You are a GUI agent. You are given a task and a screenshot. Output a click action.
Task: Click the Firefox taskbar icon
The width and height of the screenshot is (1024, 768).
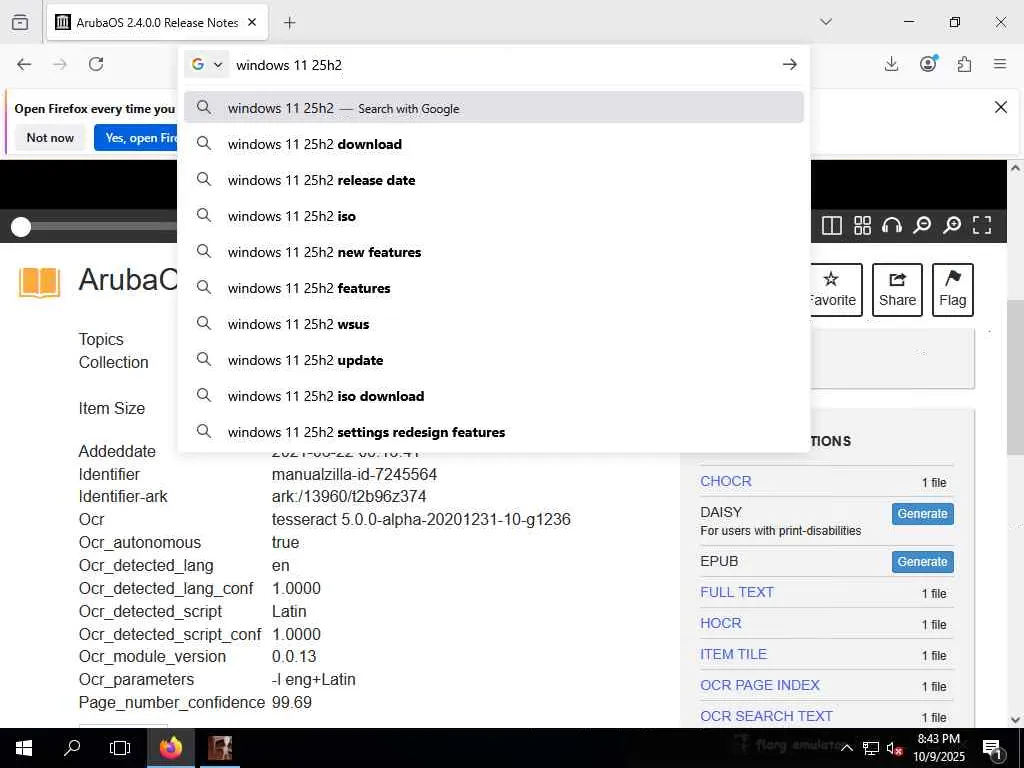(170, 748)
